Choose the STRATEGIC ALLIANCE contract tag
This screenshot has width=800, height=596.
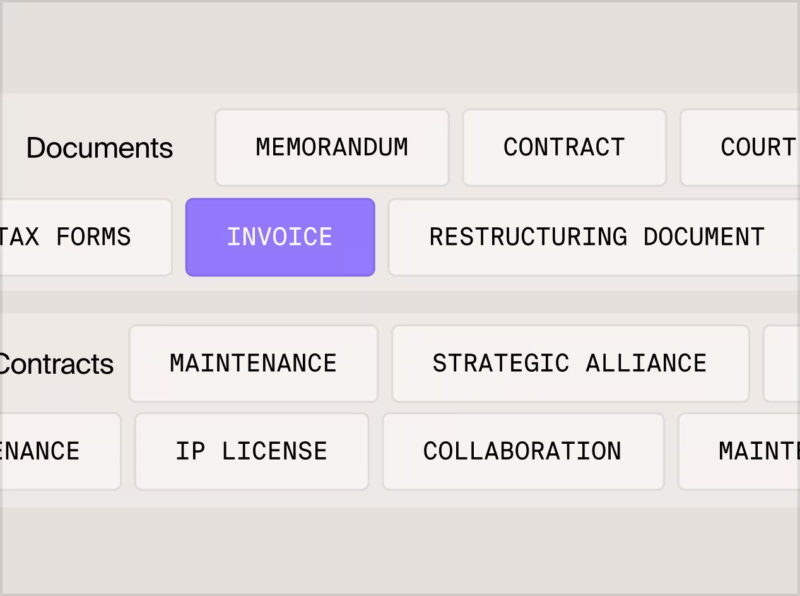pos(570,364)
